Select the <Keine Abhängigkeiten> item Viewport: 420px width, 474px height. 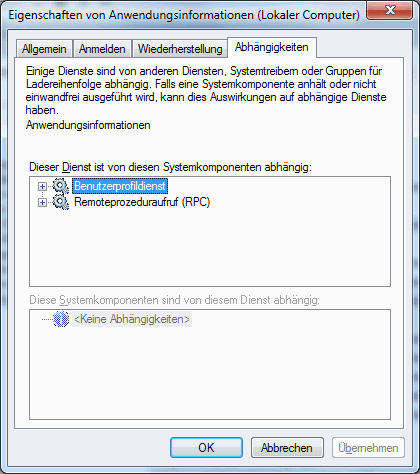click(132, 319)
